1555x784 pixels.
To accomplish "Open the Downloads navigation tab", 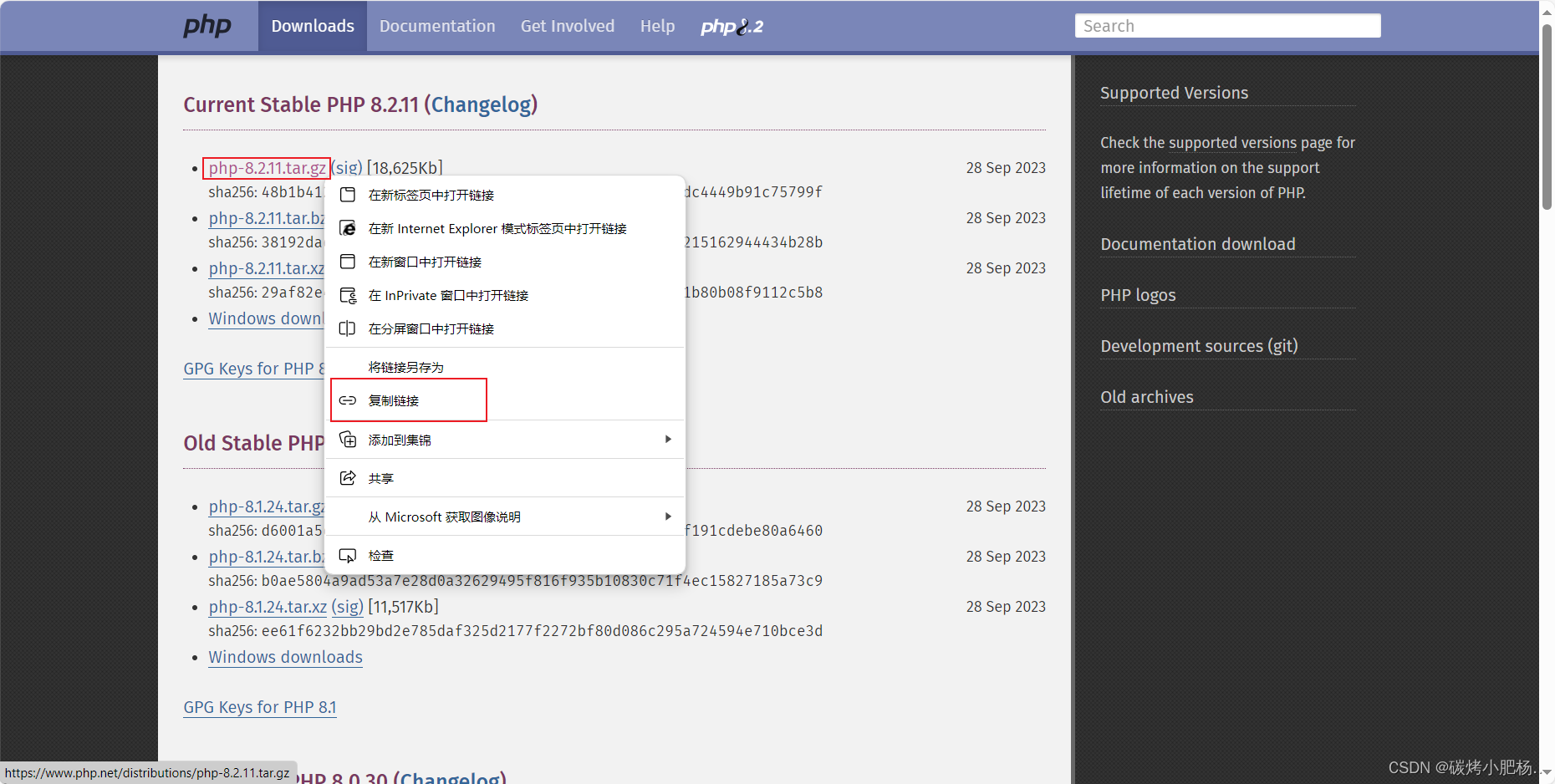I will pyautogui.click(x=313, y=26).
